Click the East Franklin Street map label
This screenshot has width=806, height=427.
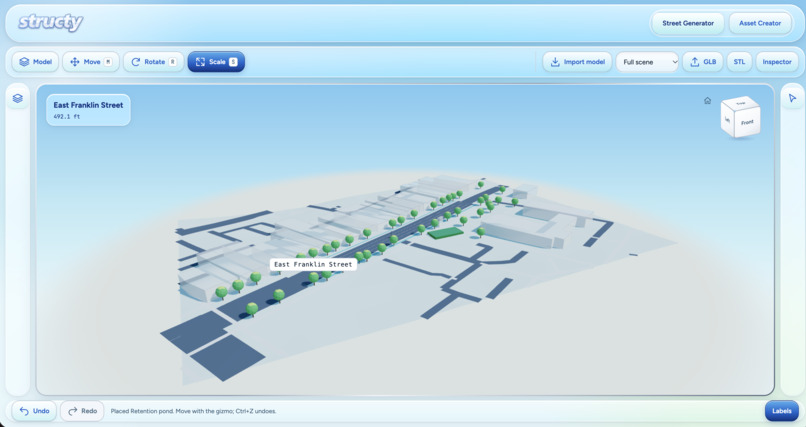pos(313,264)
